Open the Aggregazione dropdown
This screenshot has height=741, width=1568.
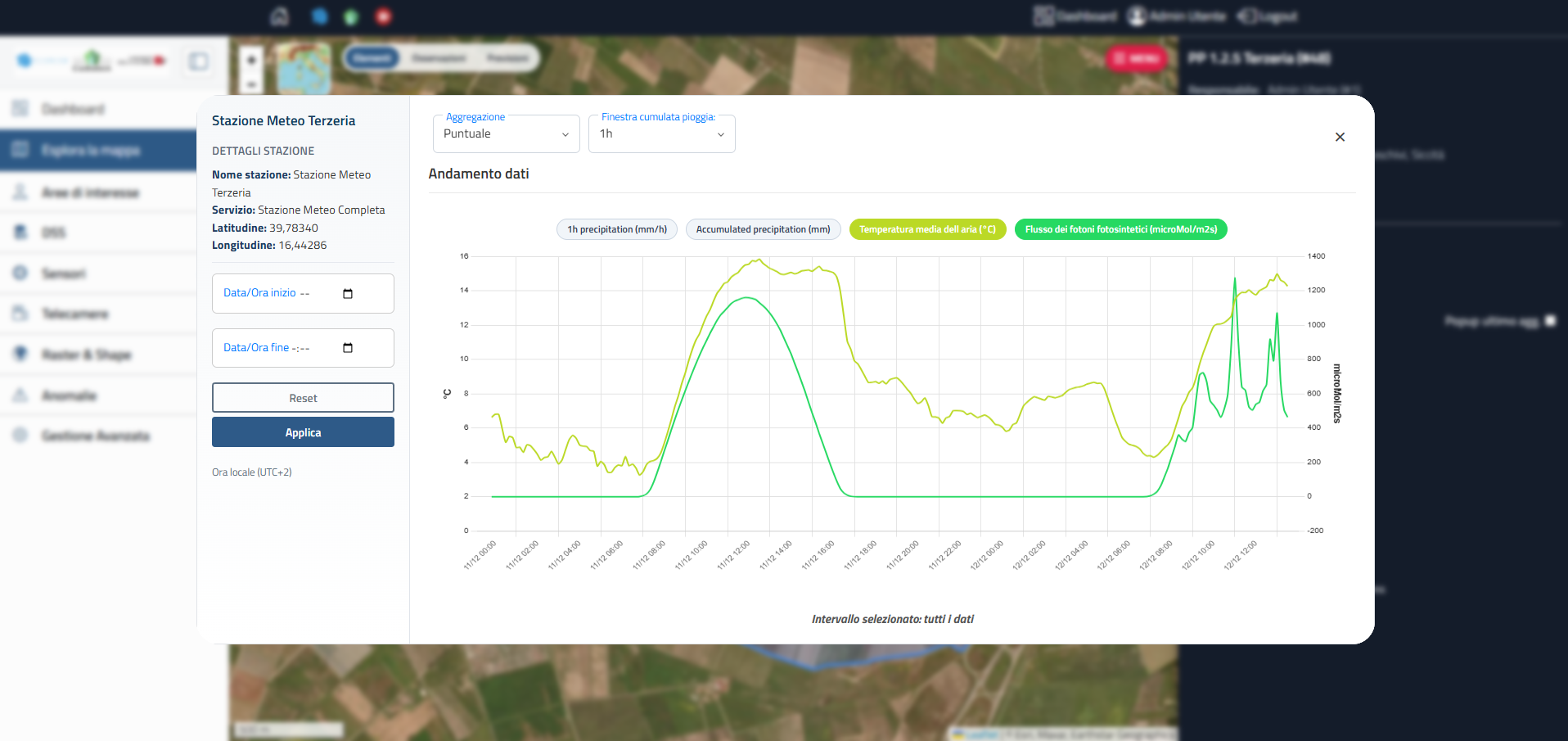pyautogui.click(x=506, y=134)
